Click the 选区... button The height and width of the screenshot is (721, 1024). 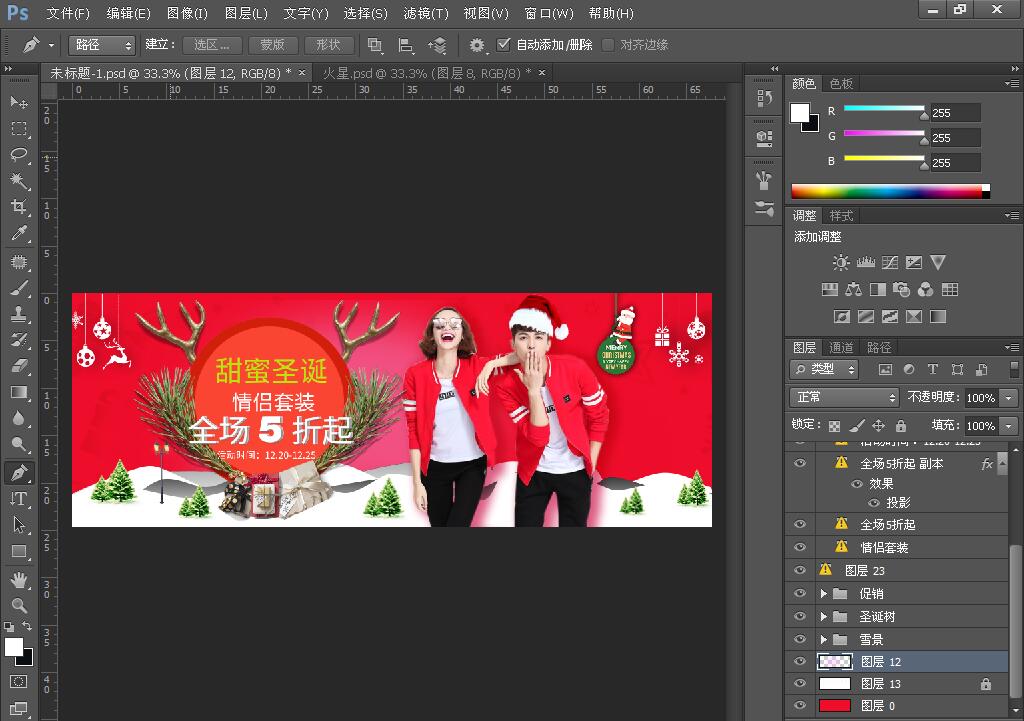pyautogui.click(x=212, y=45)
